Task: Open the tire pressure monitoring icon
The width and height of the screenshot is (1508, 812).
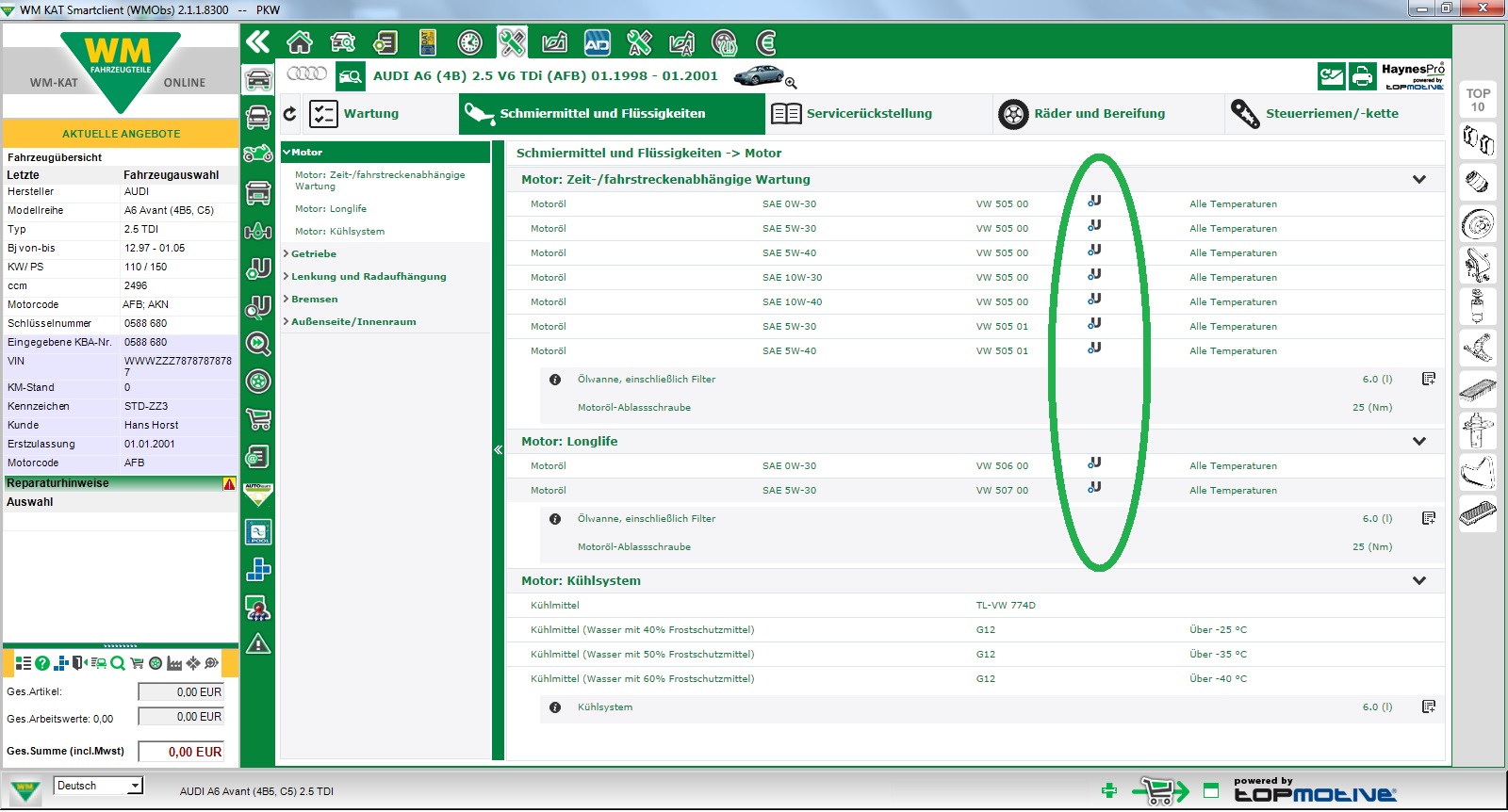Action: 724,42
